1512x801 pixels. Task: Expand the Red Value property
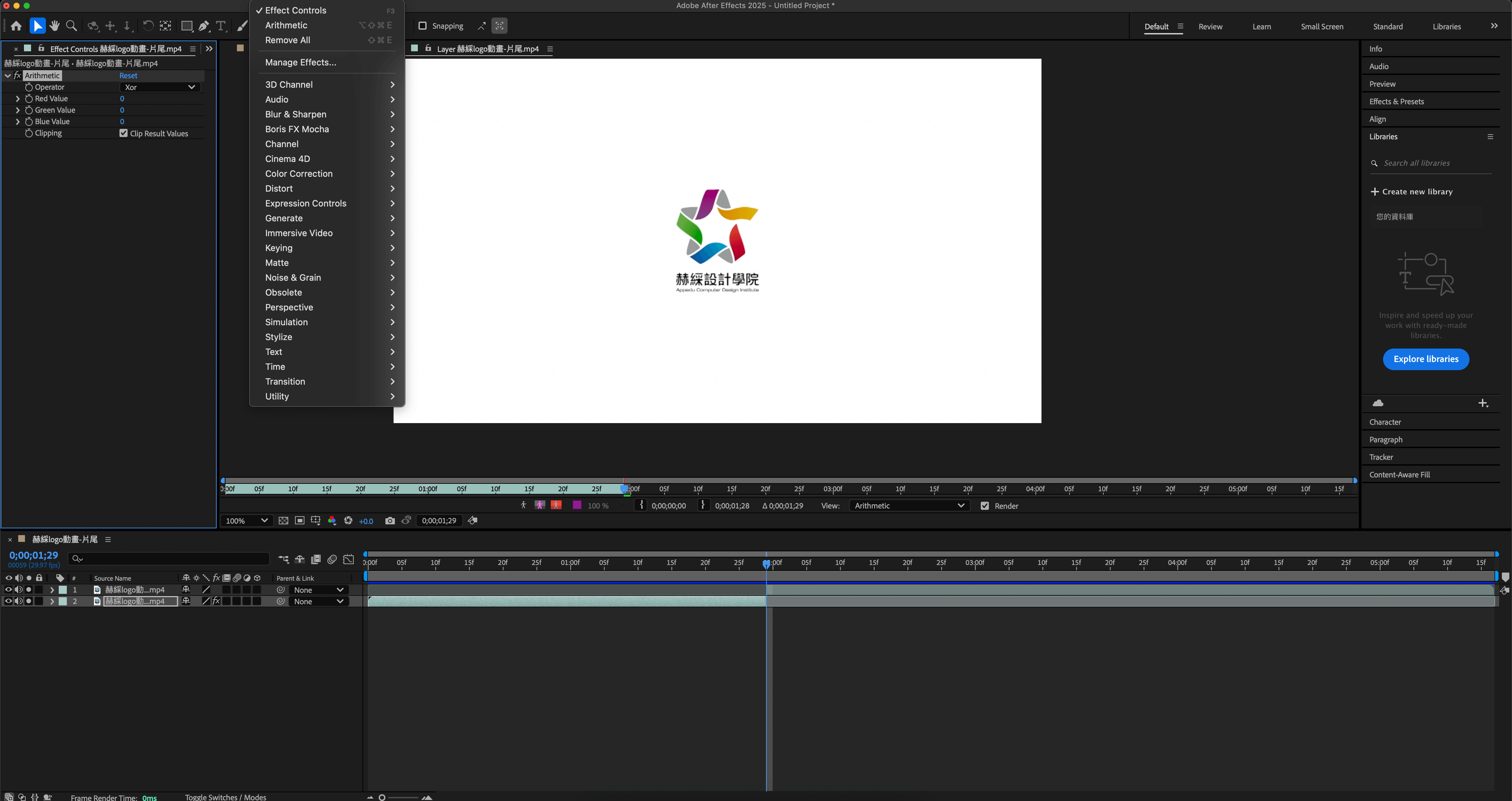coord(18,99)
